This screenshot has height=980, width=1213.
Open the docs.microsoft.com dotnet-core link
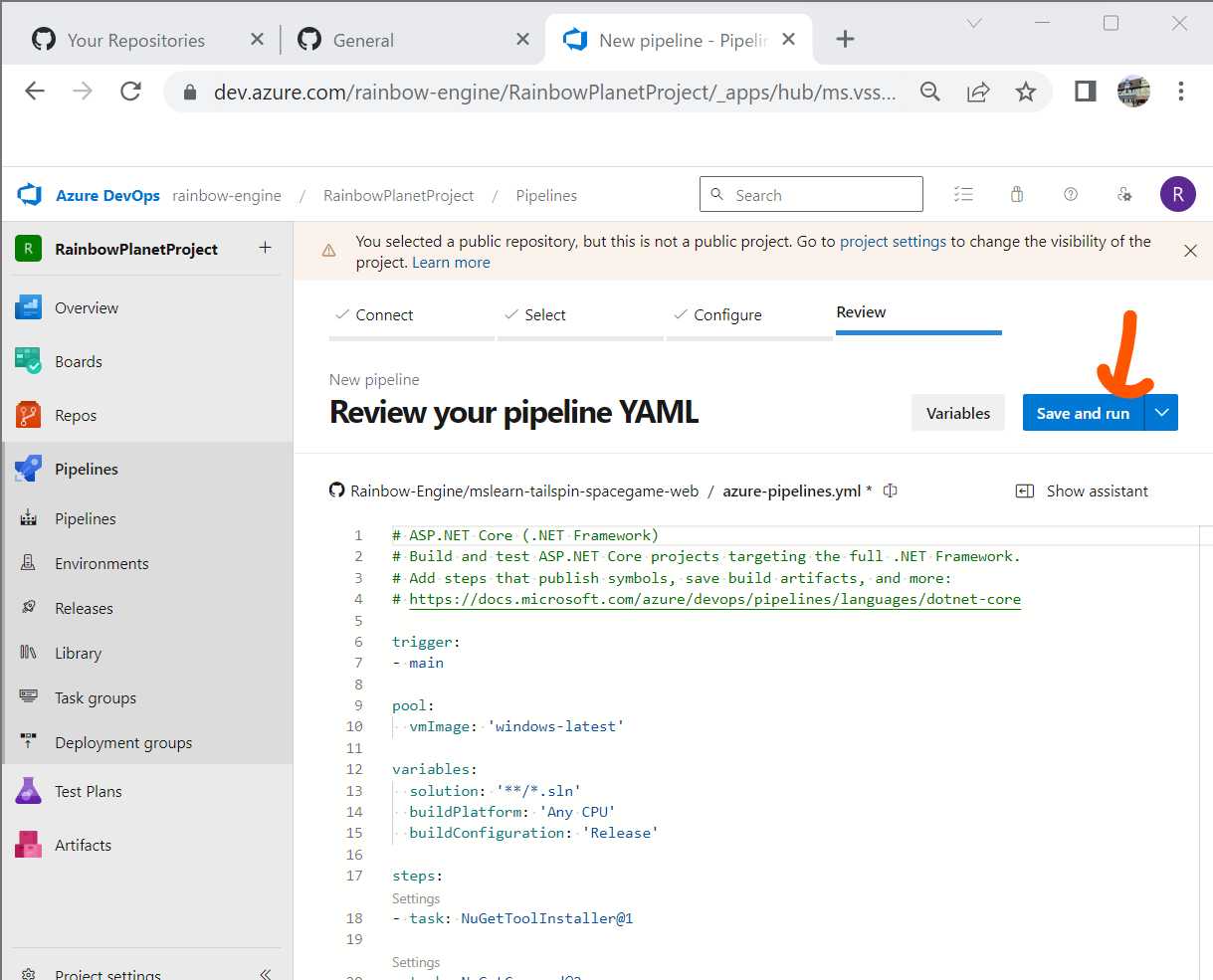714,599
